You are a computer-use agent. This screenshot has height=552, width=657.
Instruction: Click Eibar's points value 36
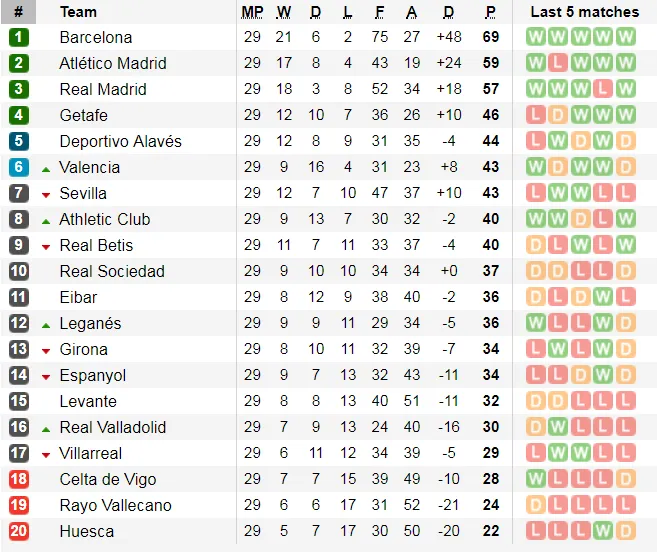coord(490,297)
